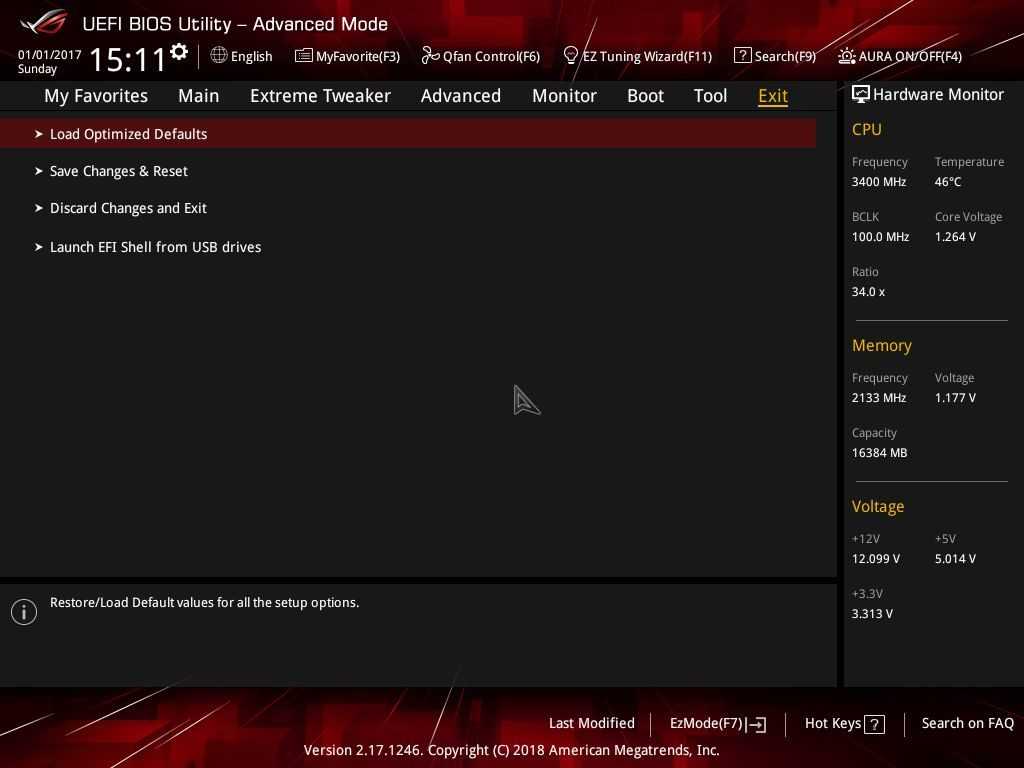
Task: Choose Save Changes & Reset
Action: 118,171
